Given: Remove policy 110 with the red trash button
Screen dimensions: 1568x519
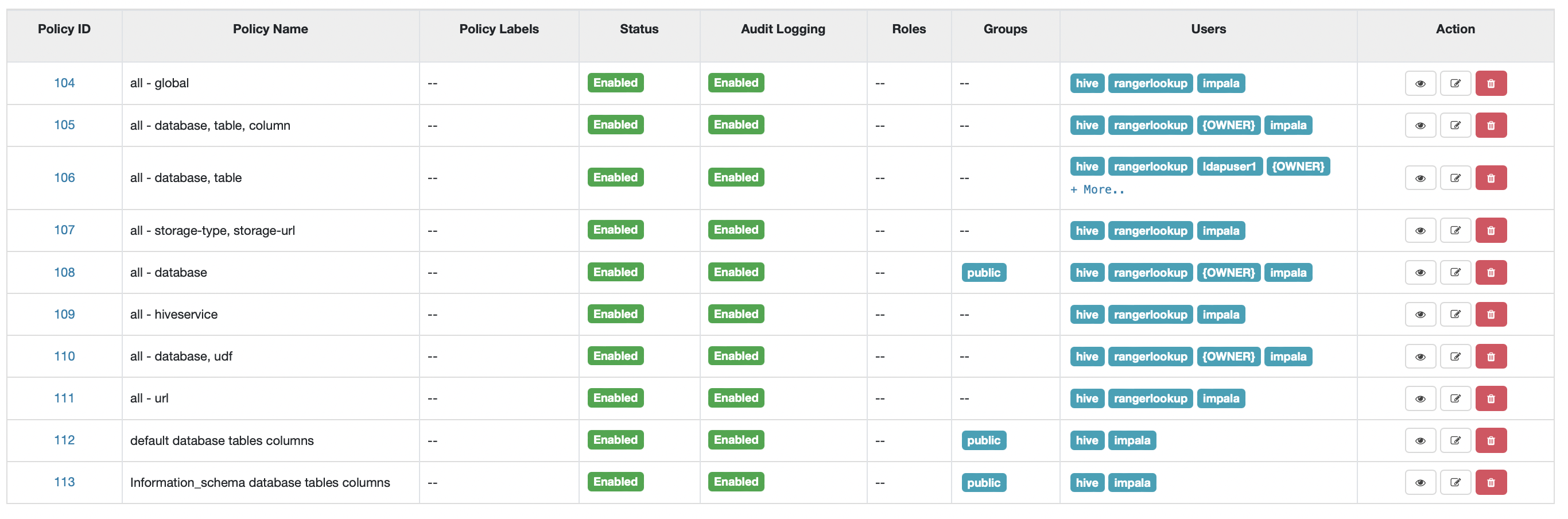Looking at the screenshot, I should 1490,357.
